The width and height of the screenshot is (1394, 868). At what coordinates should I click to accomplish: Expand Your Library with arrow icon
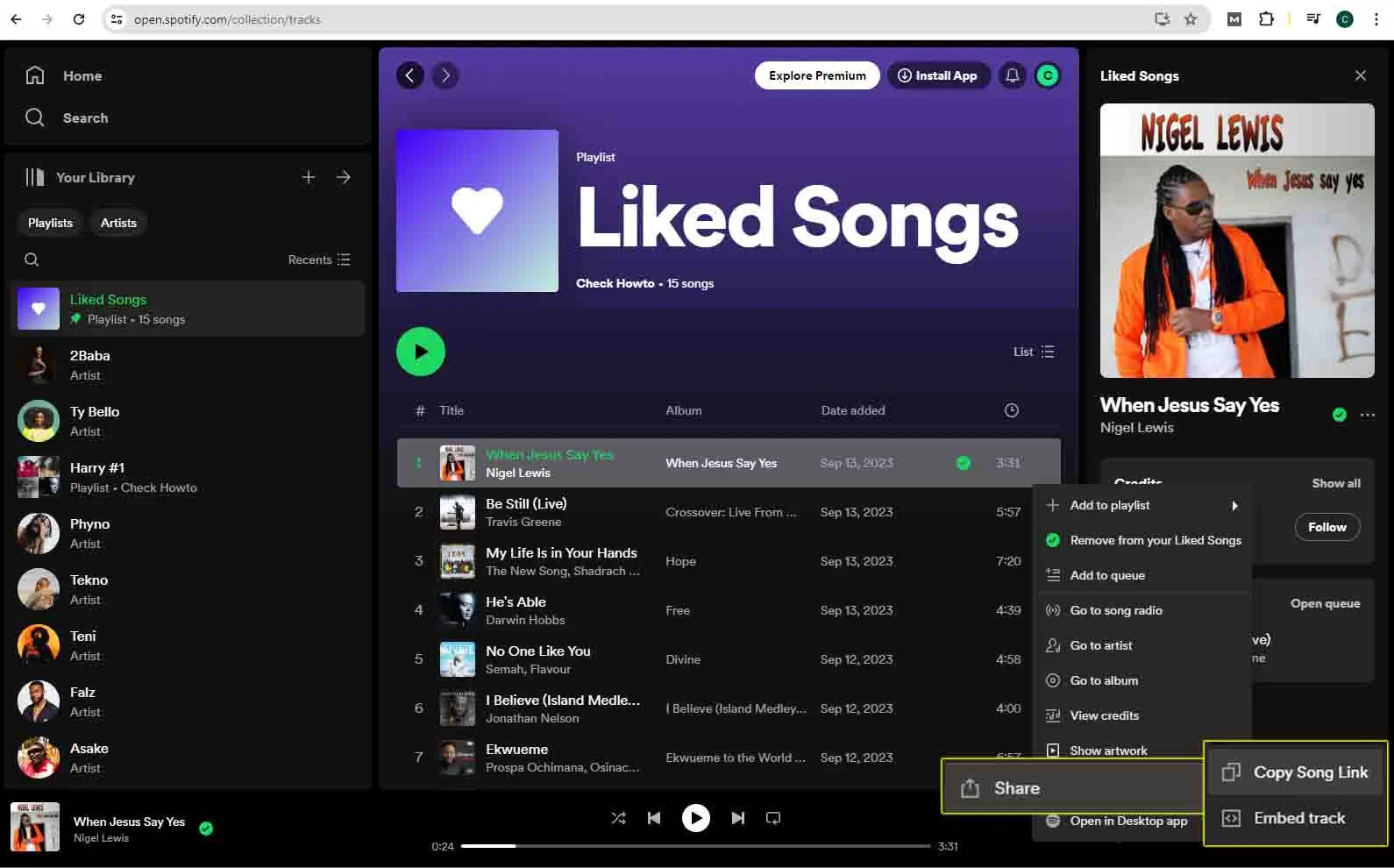point(344,177)
